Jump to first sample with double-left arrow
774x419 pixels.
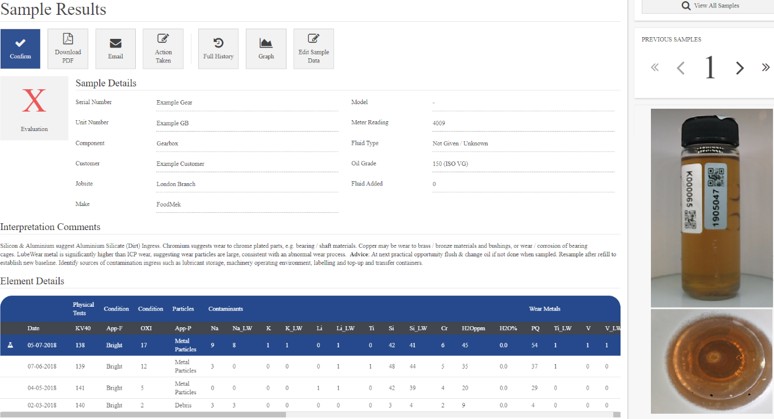coord(655,68)
